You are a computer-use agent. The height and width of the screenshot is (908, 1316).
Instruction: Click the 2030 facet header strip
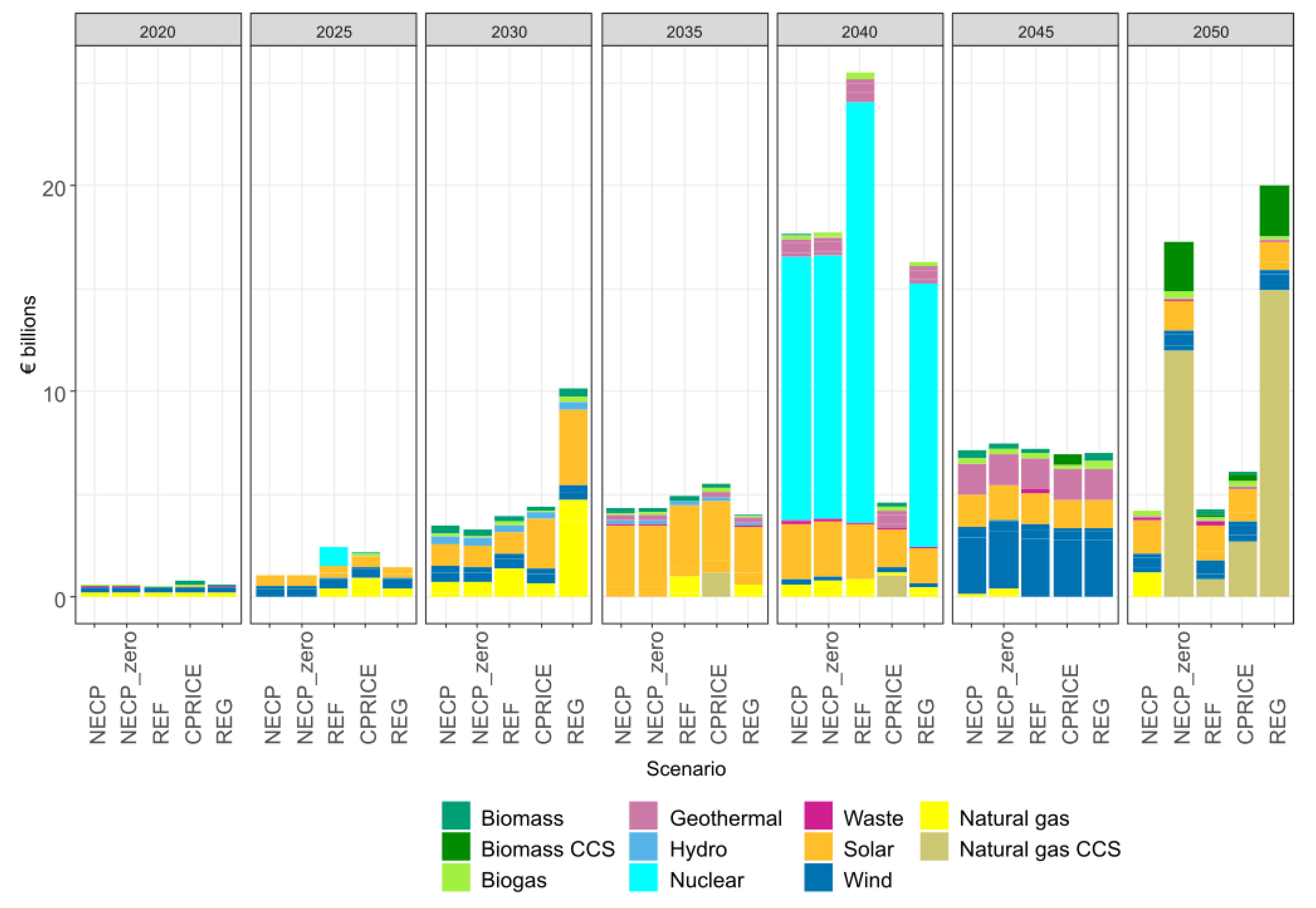coord(509,30)
